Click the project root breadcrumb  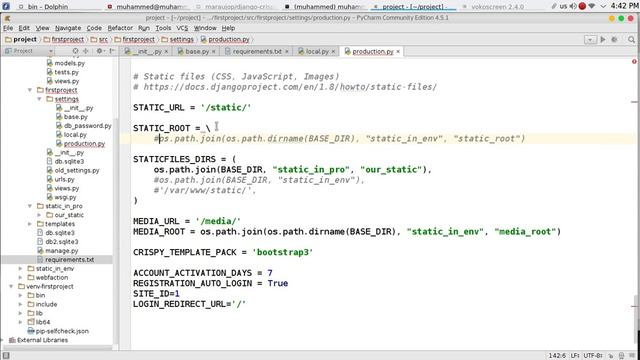(x=21, y=39)
